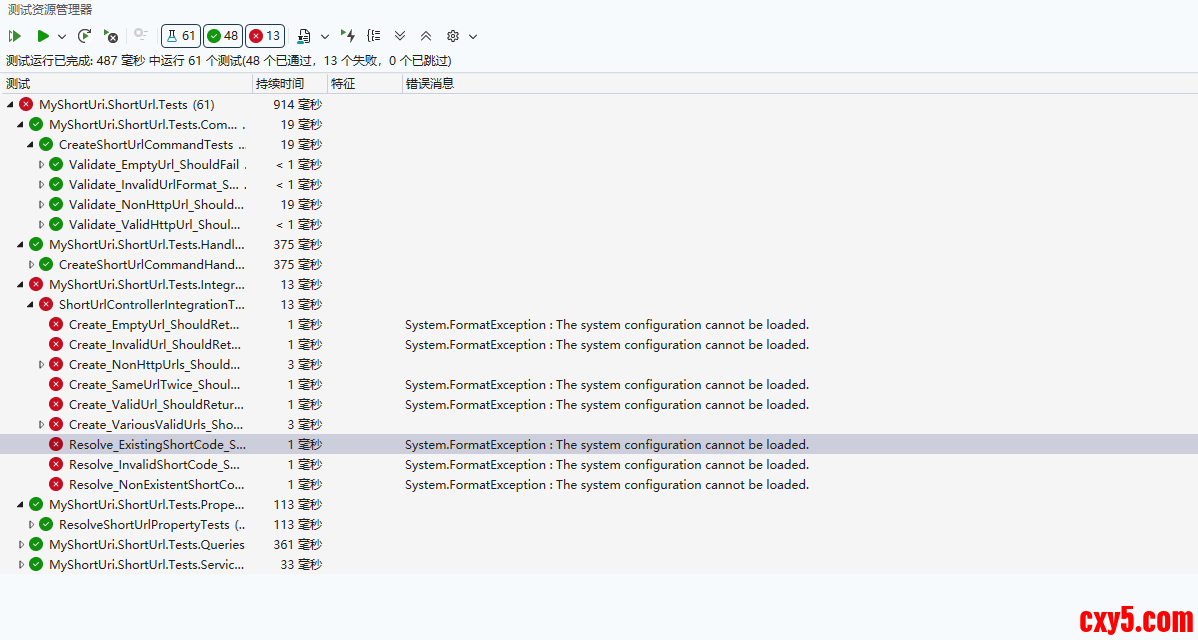Click the Collapse All double-chevron-up icon
The width and height of the screenshot is (1198, 640).
point(426,36)
